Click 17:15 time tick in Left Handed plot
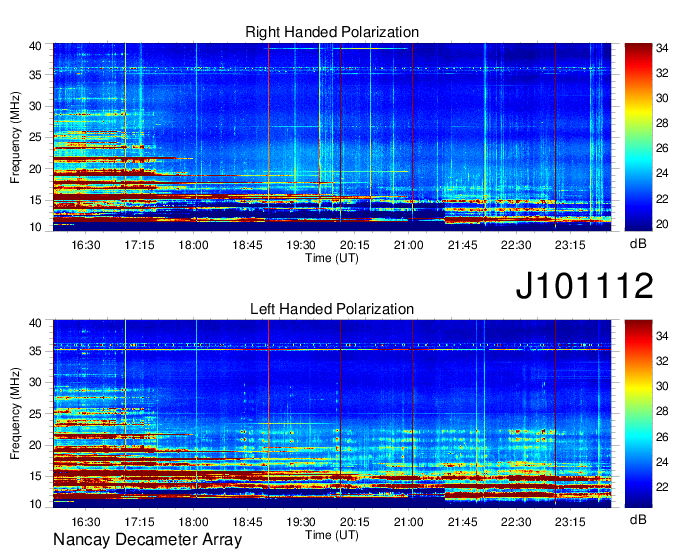 coord(140,522)
